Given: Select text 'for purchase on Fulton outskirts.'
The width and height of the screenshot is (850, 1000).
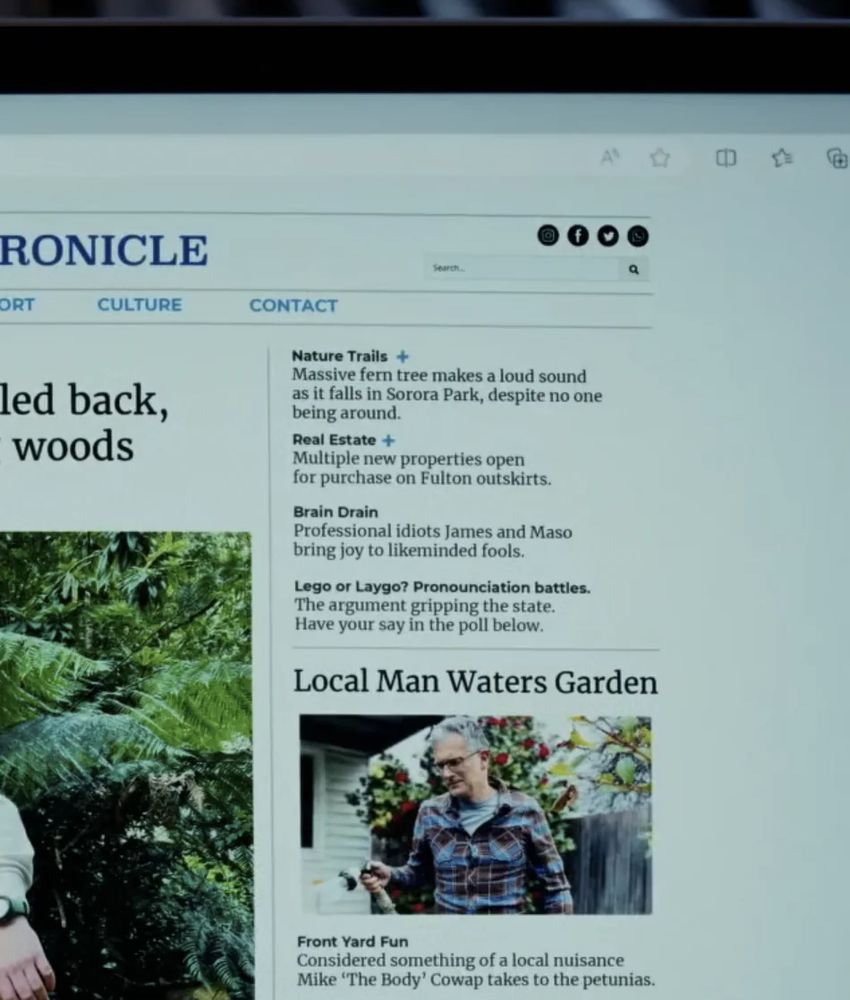Looking at the screenshot, I should (x=421, y=478).
